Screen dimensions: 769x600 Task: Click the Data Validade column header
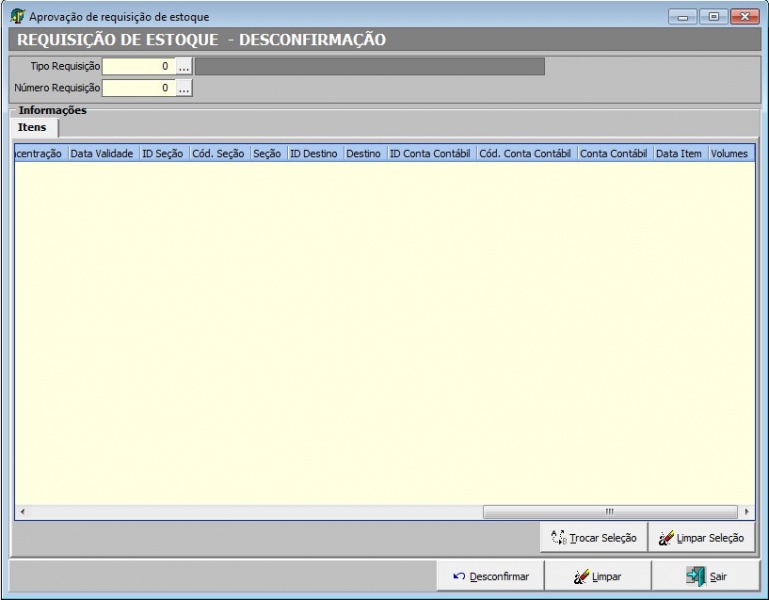click(102, 154)
